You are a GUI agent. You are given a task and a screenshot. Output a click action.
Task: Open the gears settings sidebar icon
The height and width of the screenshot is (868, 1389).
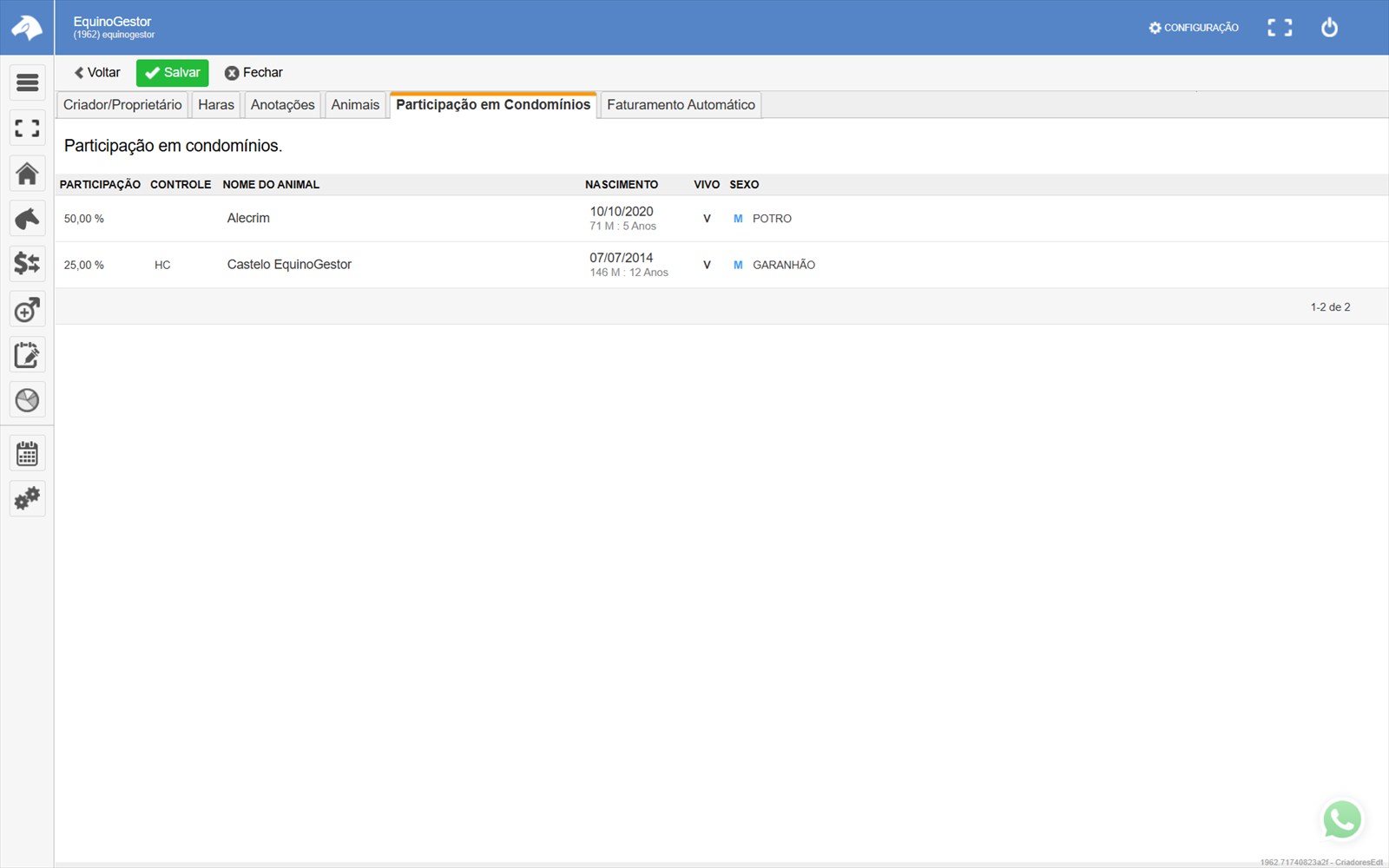[27, 499]
